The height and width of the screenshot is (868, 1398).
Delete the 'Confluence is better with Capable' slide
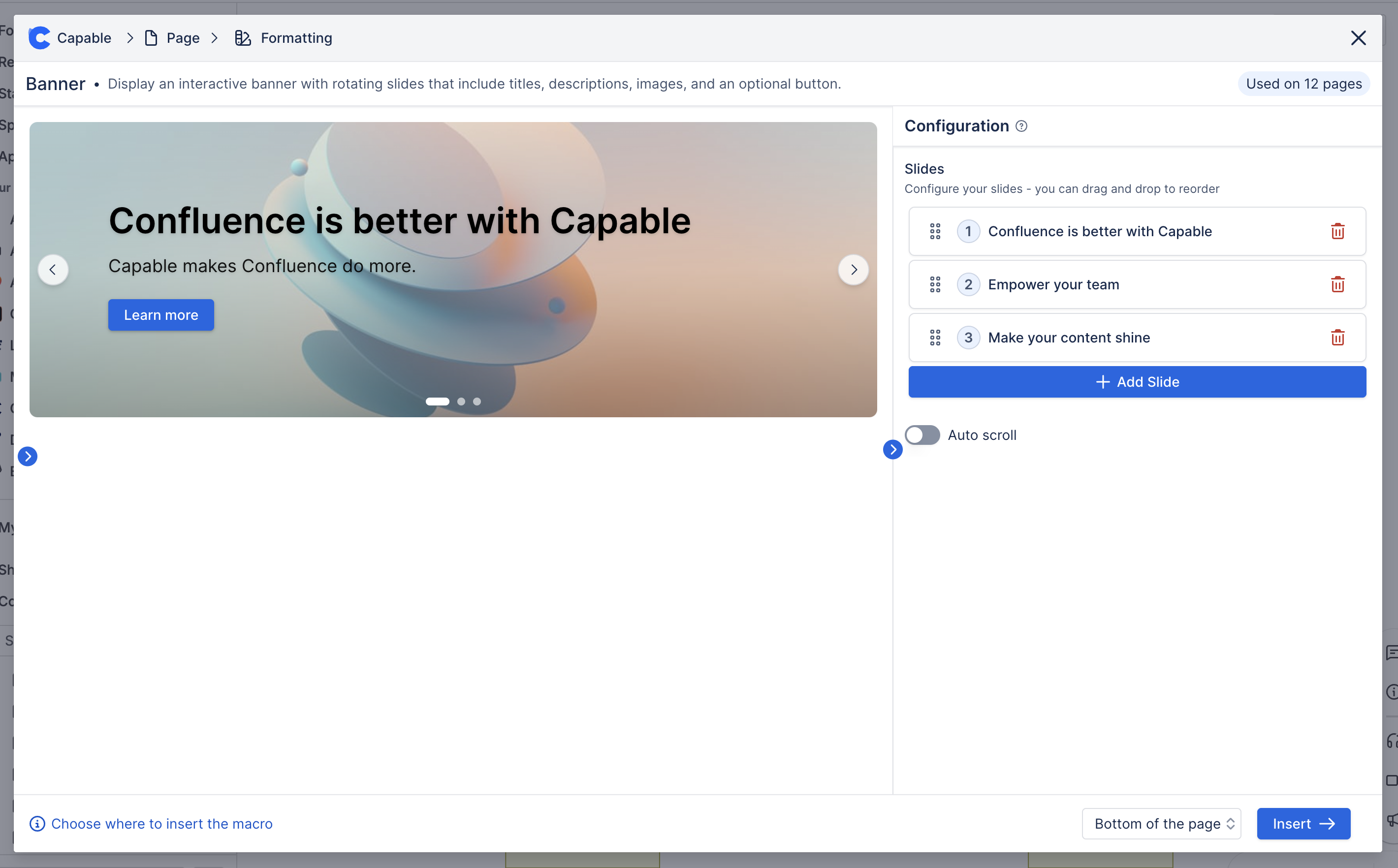click(1337, 231)
